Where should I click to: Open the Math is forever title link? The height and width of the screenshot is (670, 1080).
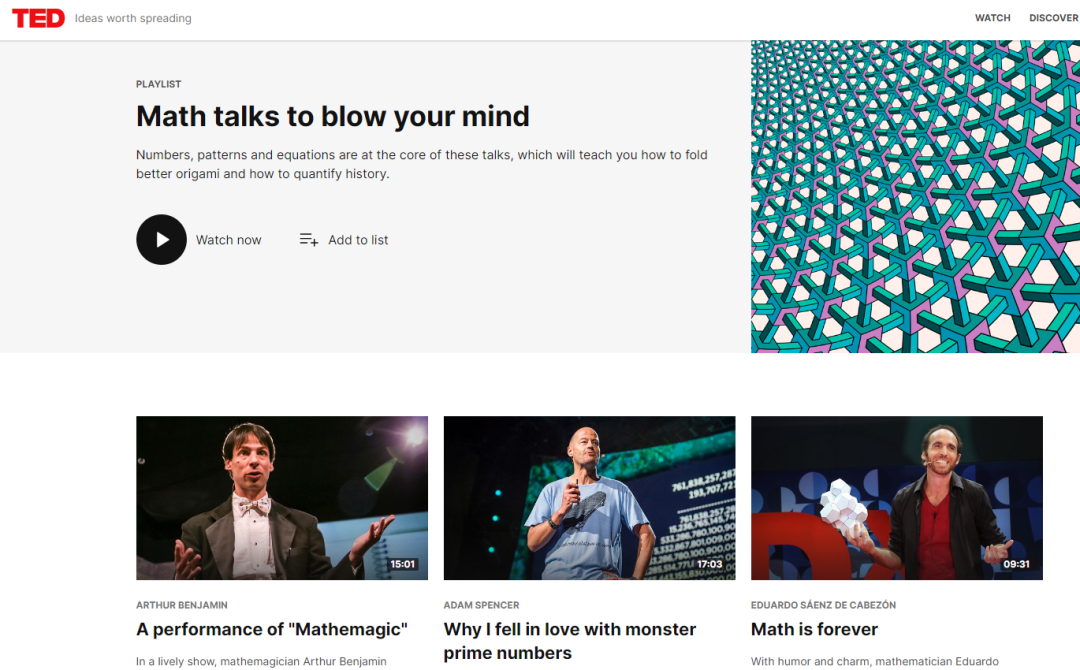point(814,629)
